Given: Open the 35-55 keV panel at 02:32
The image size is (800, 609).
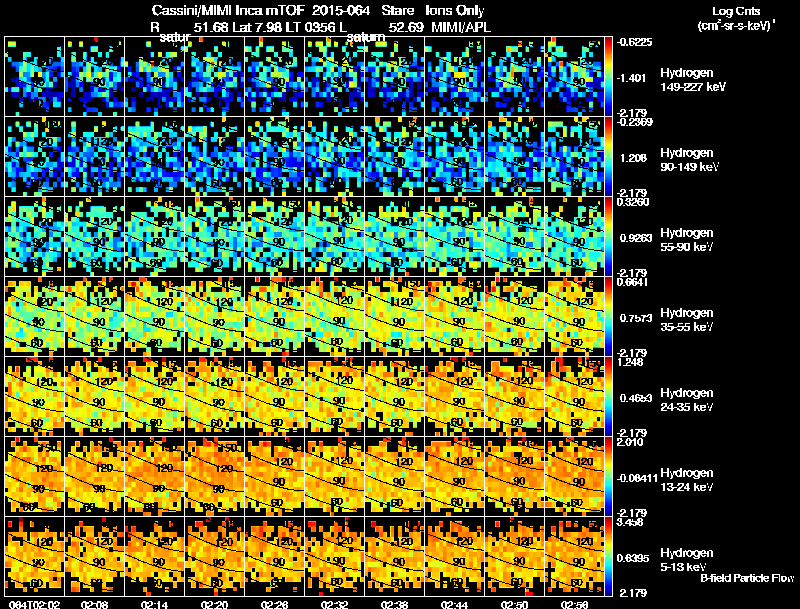Looking at the screenshot, I should coord(335,317).
